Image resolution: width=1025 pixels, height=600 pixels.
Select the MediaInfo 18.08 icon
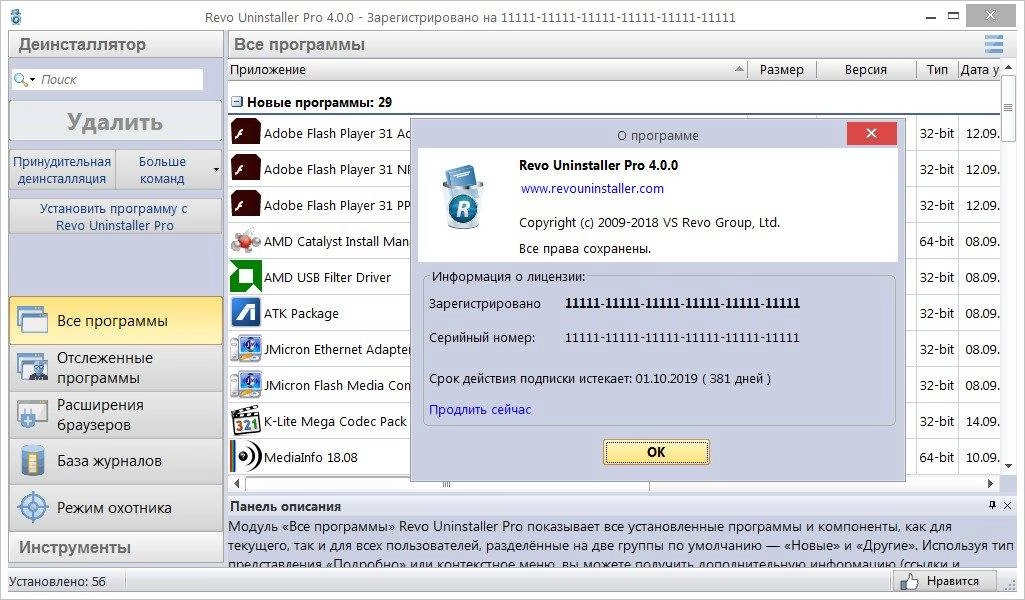click(x=246, y=456)
